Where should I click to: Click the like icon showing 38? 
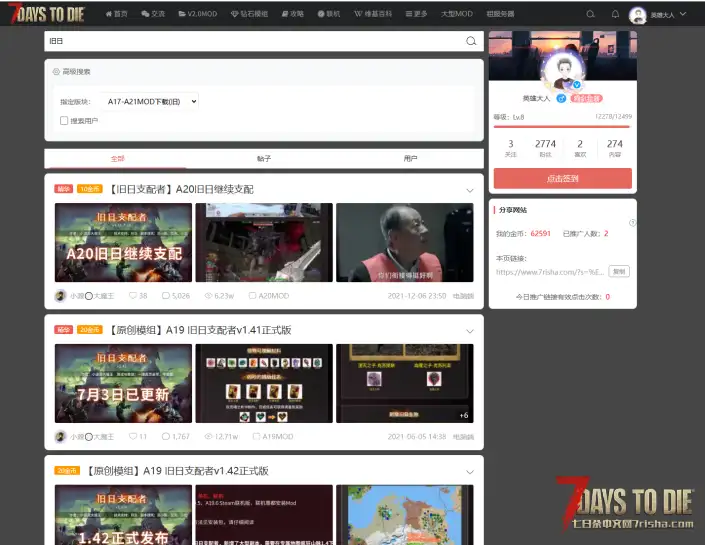(x=133, y=295)
